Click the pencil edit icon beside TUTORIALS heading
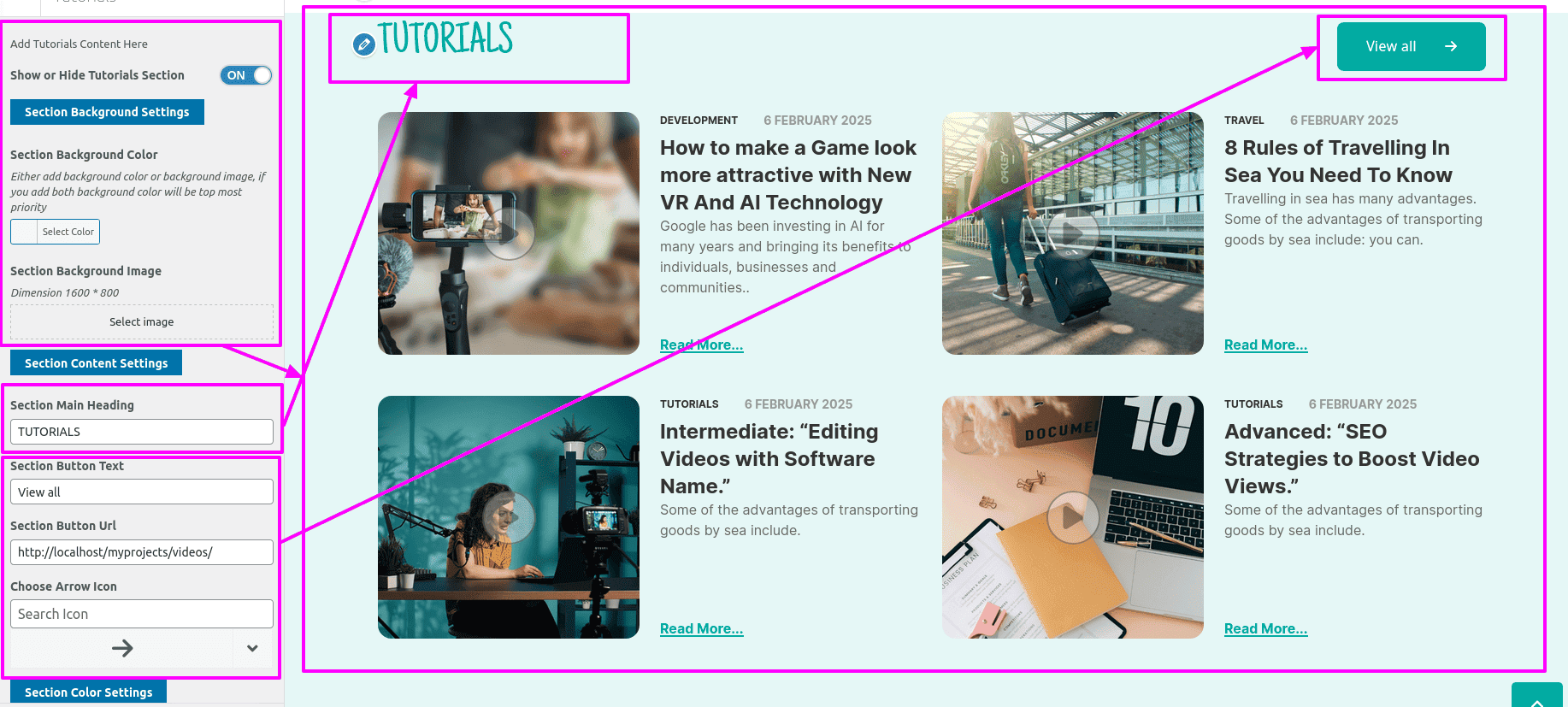Screen dimensions: 1568x707 [x=364, y=44]
